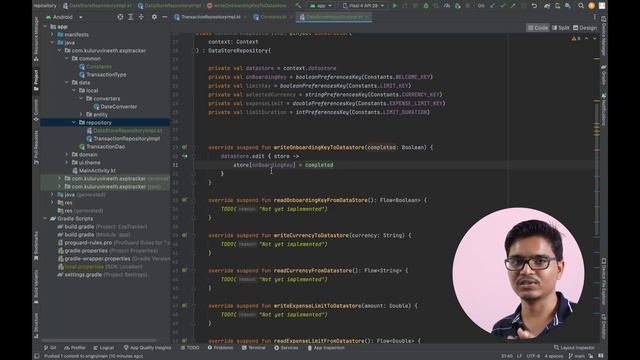Open Project panel gear options
The image size is (640, 360).
tap(154, 17)
